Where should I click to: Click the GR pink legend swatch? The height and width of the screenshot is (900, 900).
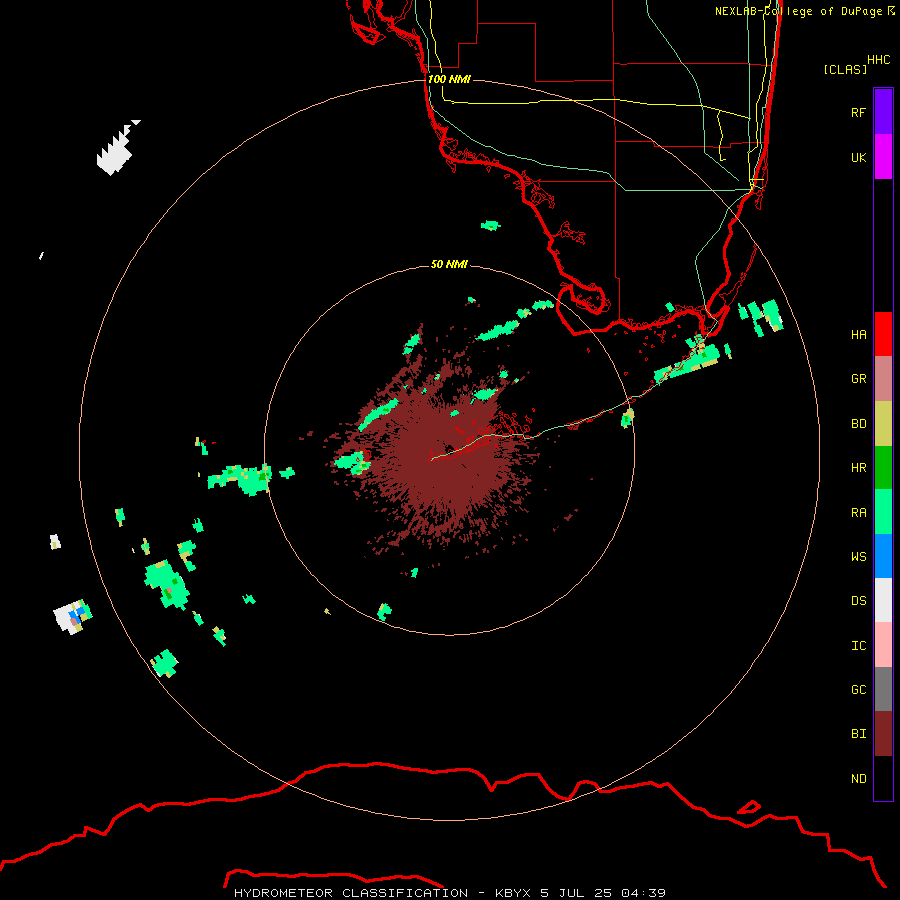(x=883, y=379)
